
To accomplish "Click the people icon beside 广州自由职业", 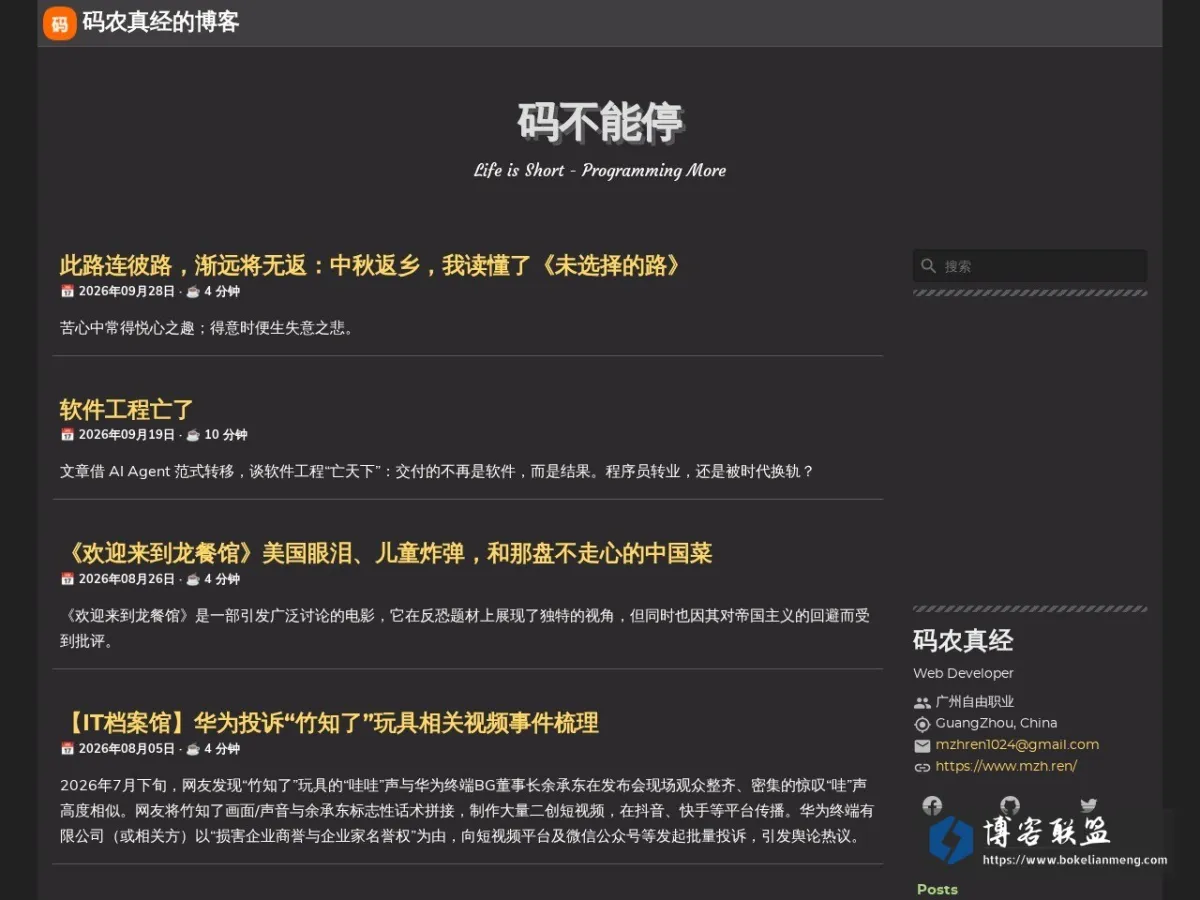I will tap(922, 703).
